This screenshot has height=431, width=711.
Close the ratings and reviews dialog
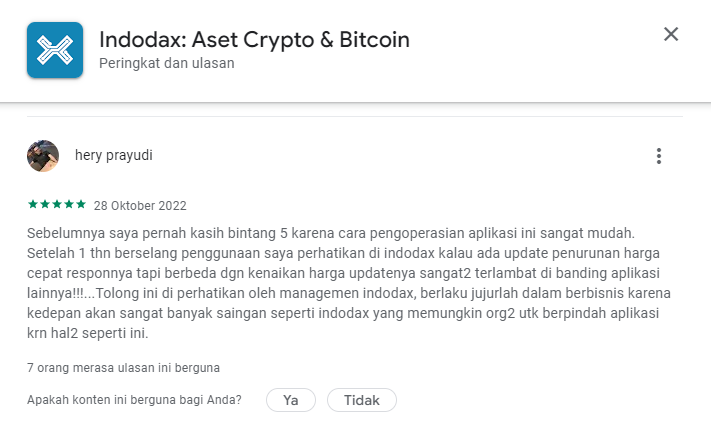click(x=671, y=35)
